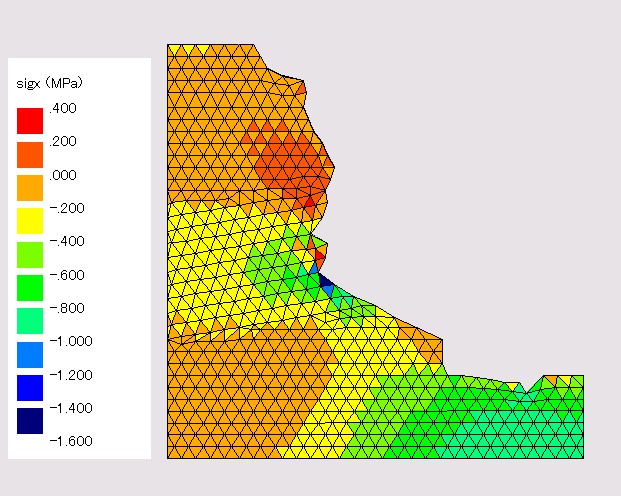Image resolution: width=621 pixels, height=496 pixels.
Task: Click the yellow-green legend swatch
Action: pos(30,254)
